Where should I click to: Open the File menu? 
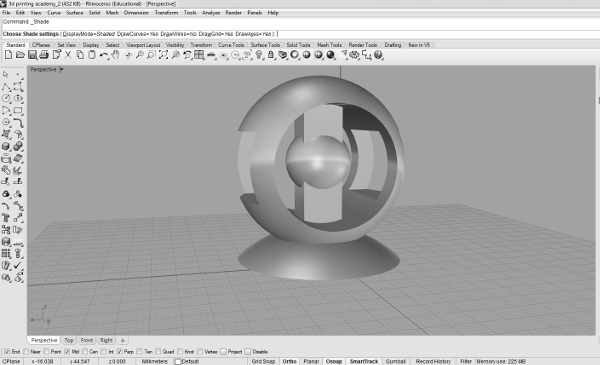7,13
